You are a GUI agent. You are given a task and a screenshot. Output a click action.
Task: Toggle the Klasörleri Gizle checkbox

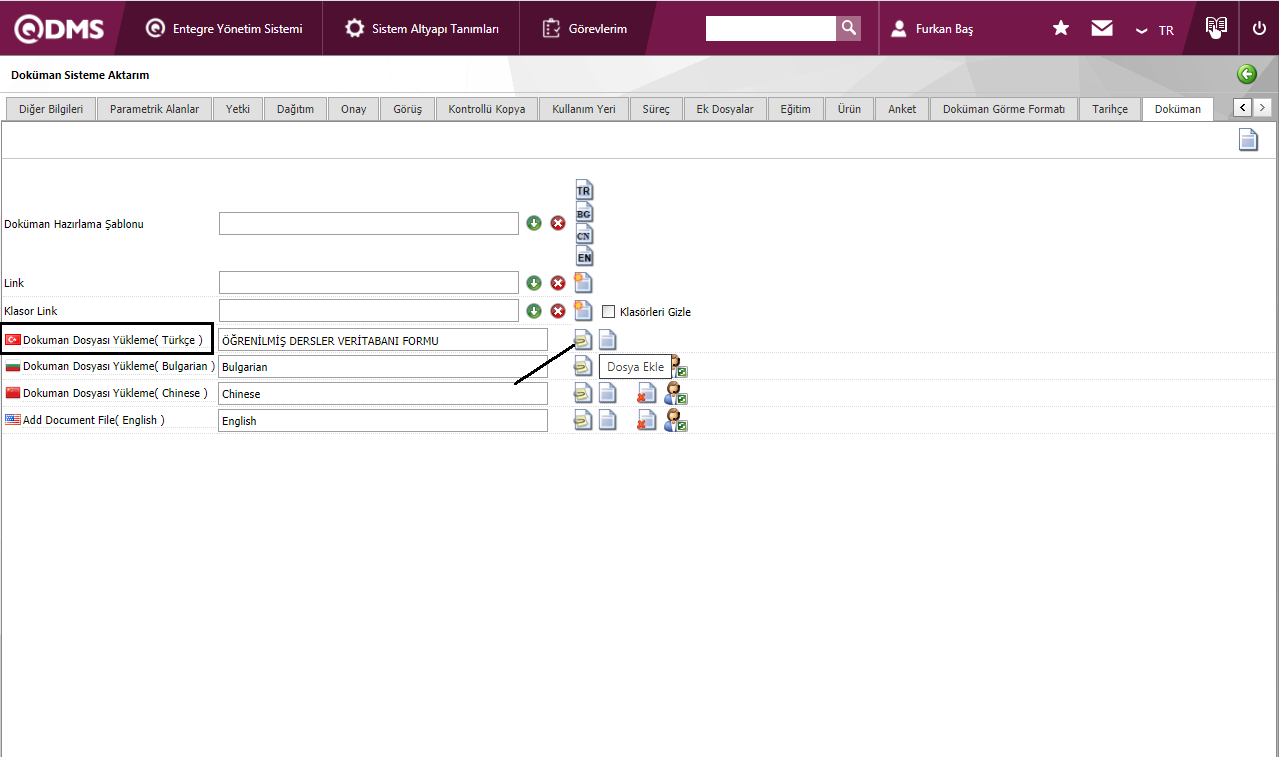pyautogui.click(x=608, y=311)
